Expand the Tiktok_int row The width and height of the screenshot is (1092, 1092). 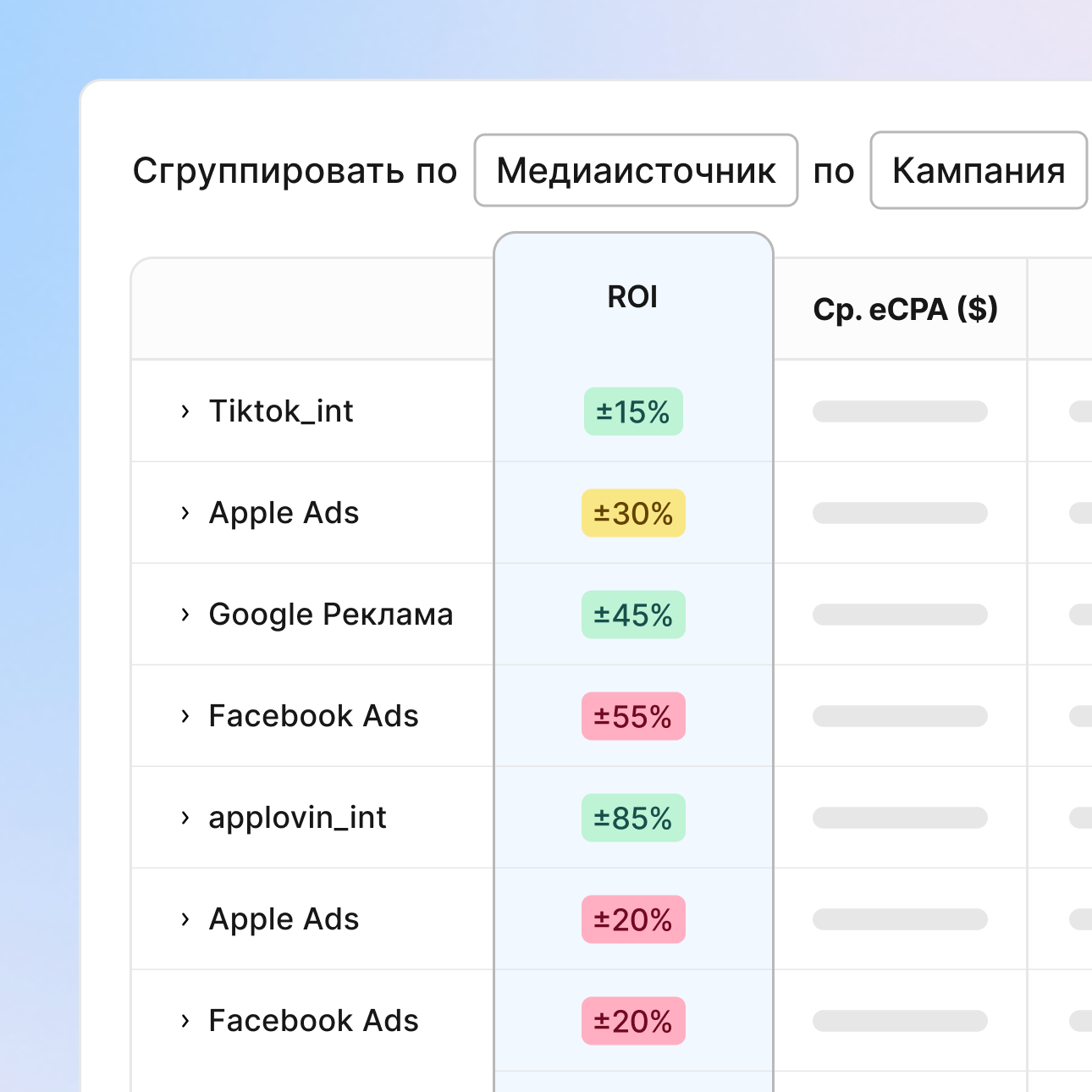coord(185,411)
